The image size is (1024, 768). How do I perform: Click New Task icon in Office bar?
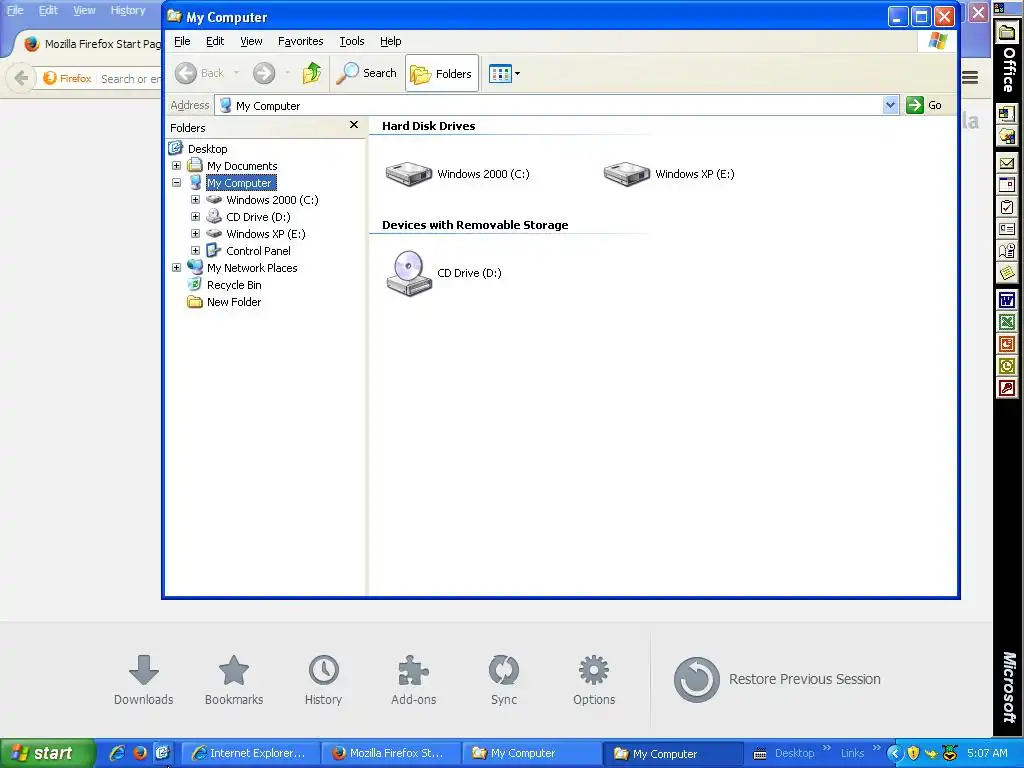click(1006, 207)
